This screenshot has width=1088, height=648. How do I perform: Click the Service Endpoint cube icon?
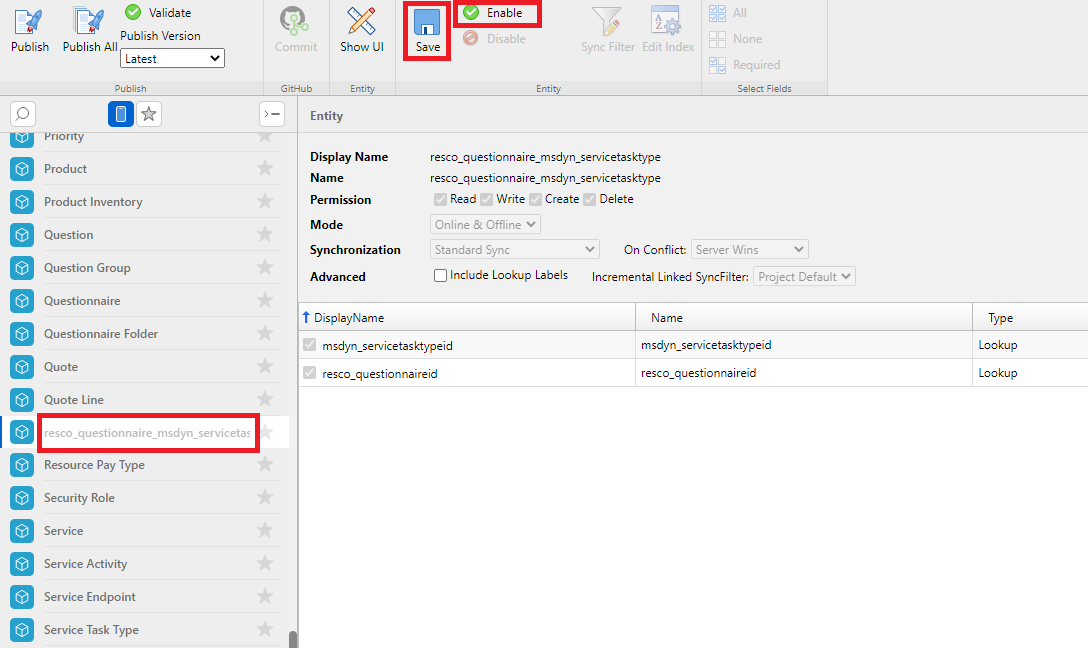pos(22,597)
